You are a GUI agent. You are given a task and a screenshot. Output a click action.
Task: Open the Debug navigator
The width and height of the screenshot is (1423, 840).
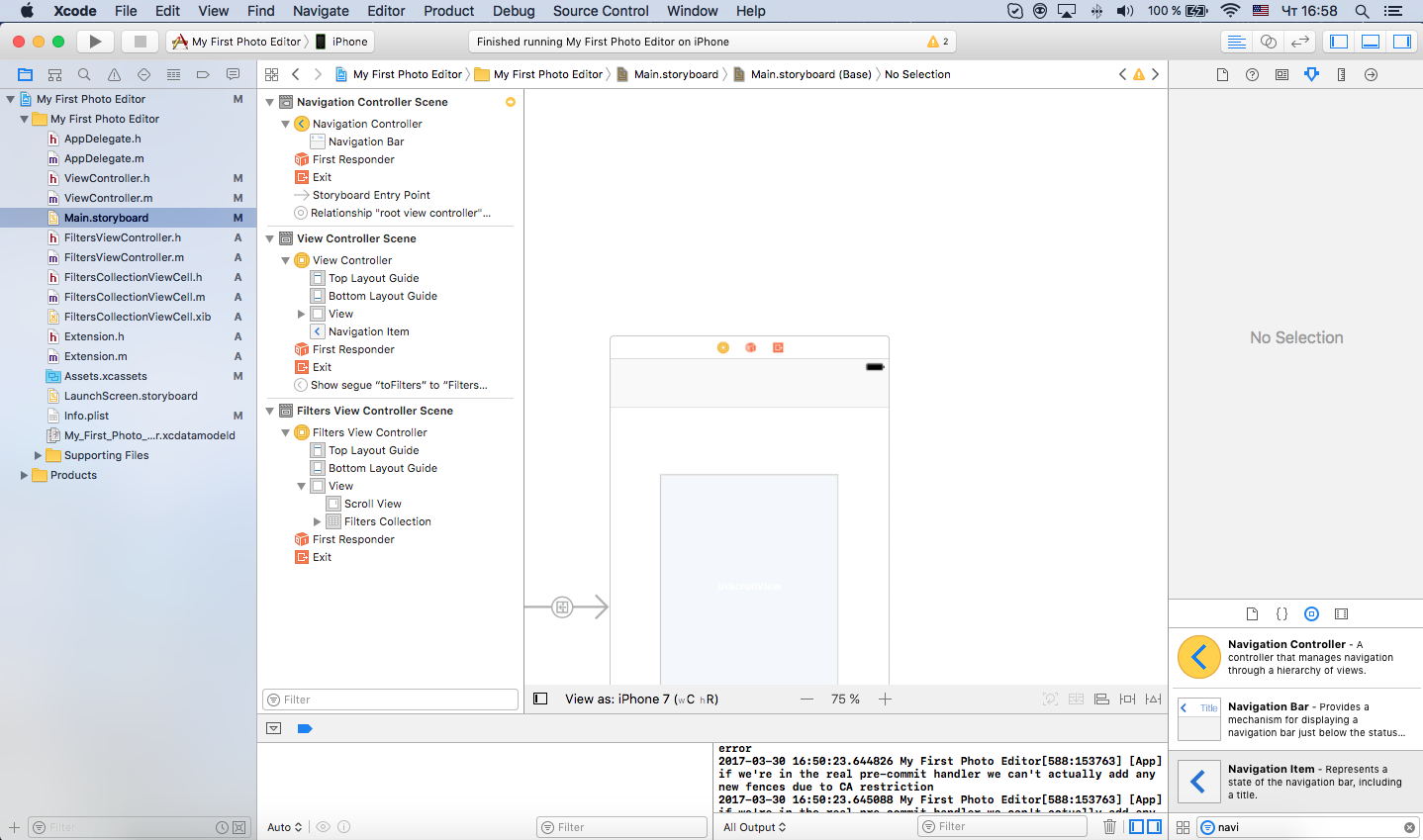tap(173, 74)
